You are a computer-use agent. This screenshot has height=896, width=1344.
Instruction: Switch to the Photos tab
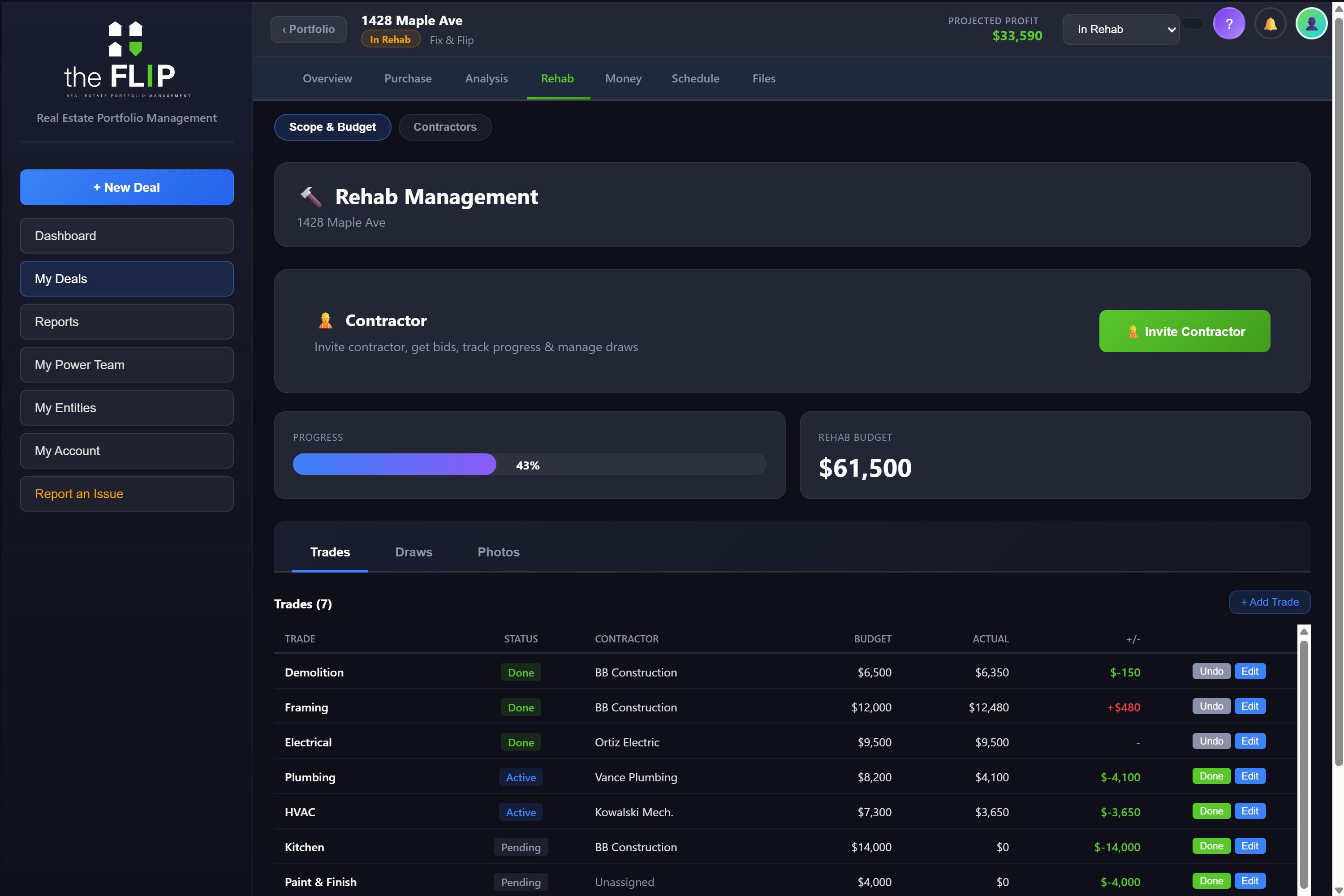point(498,552)
